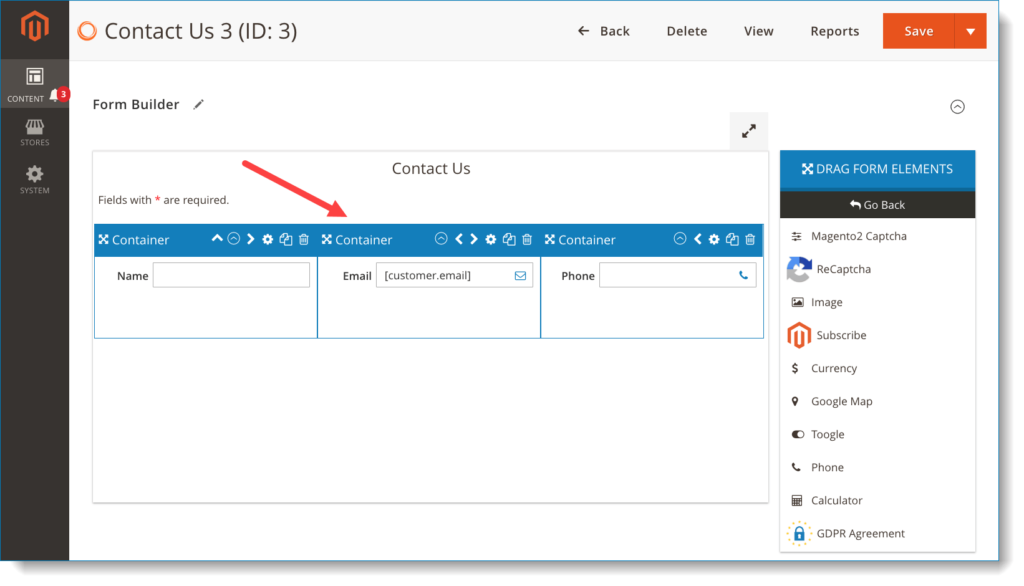Open settings of the first Container

[267, 239]
